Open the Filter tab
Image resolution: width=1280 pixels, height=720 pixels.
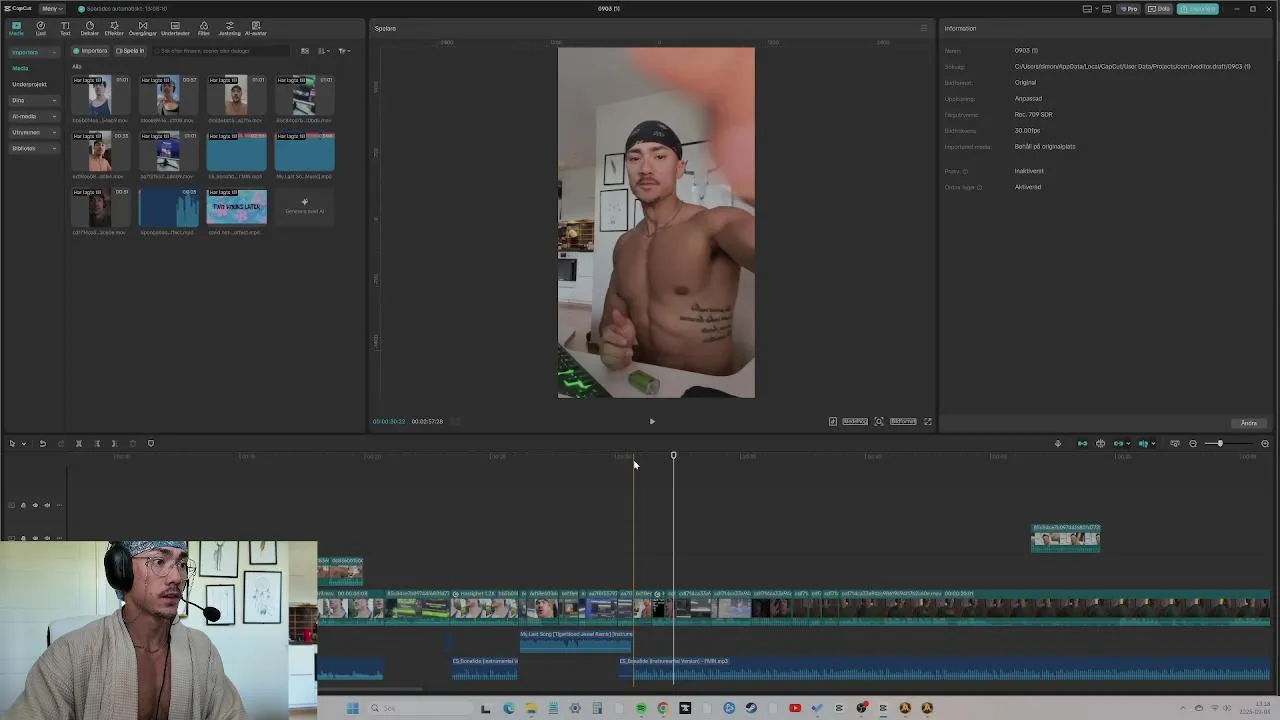204,28
